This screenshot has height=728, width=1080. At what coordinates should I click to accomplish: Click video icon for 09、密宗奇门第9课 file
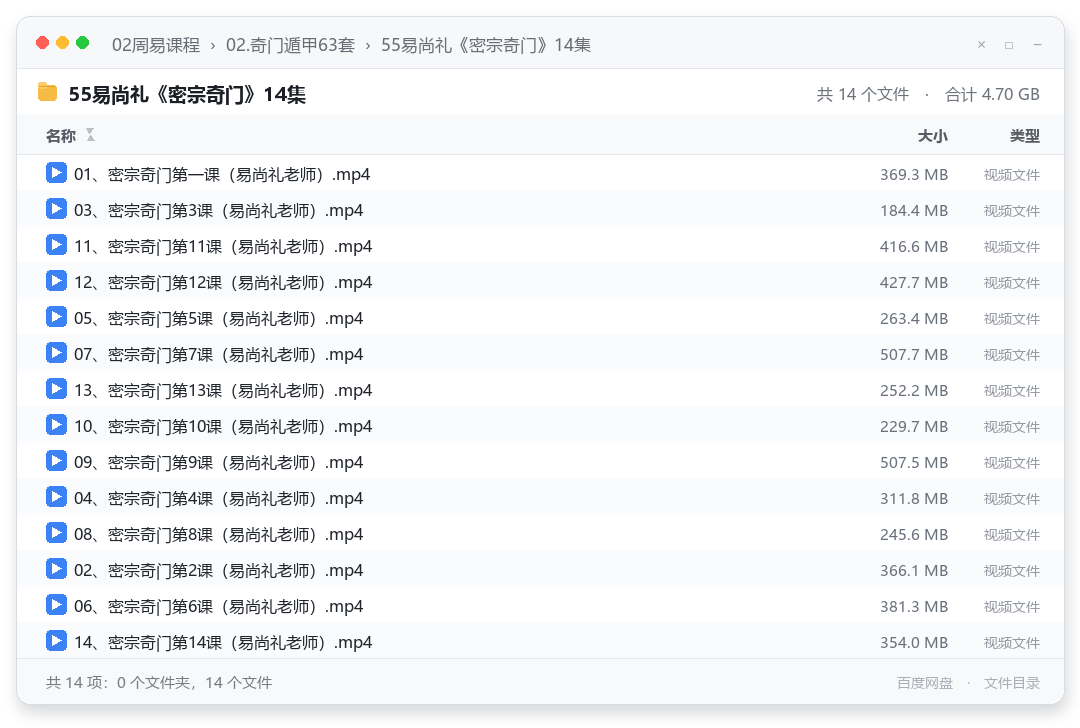pos(56,461)
